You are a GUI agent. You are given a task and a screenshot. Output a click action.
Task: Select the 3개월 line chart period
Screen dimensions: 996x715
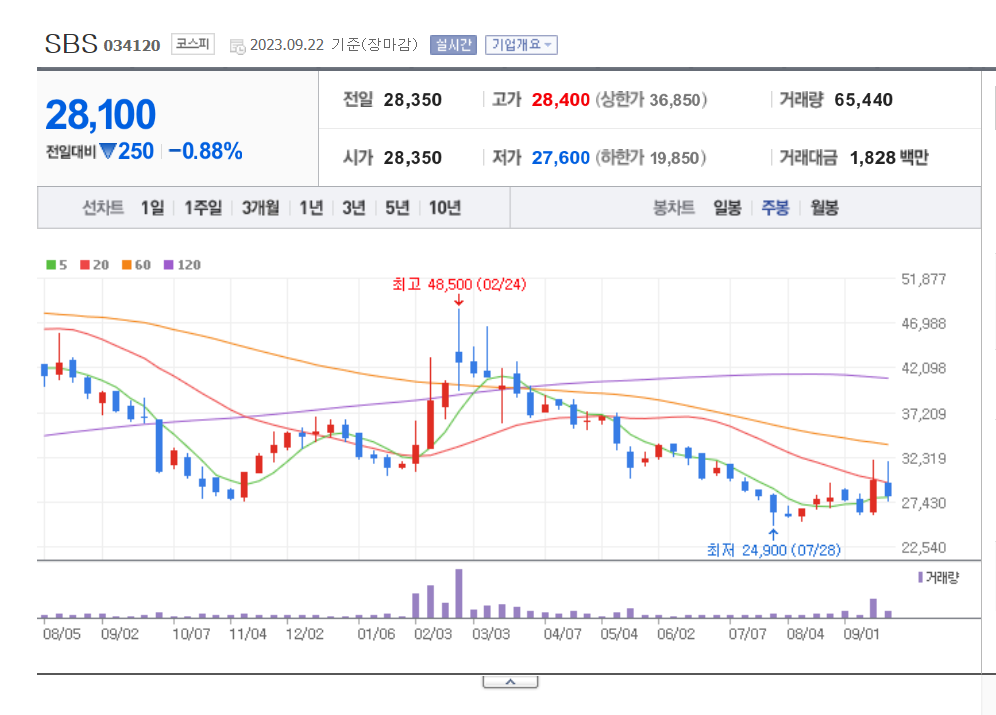260,208
